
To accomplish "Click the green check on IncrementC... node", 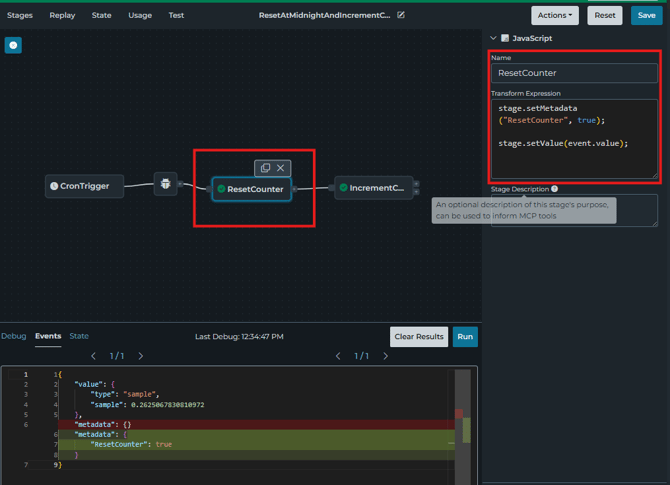I will pos(344,188).
